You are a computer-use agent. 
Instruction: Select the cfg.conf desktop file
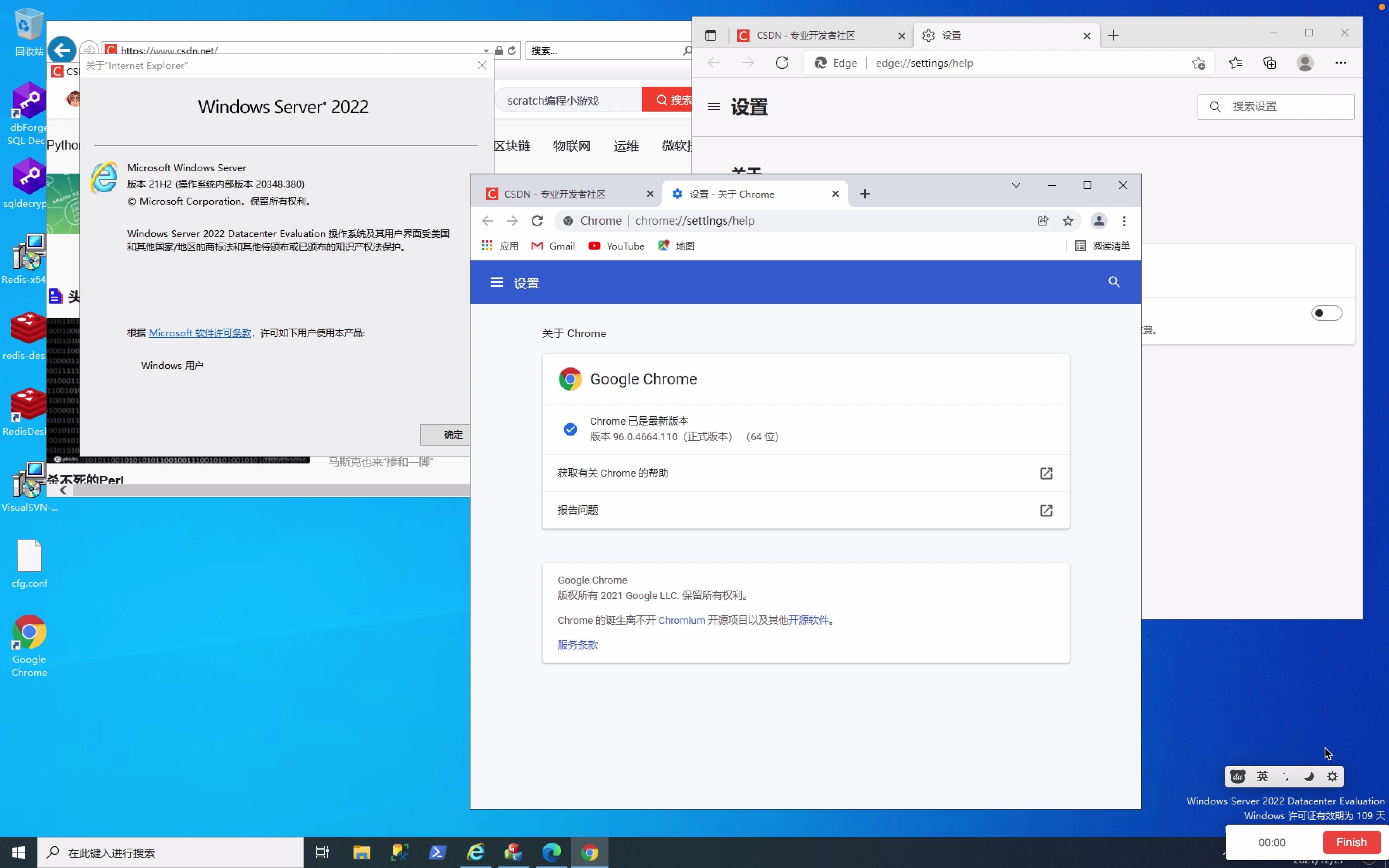[29, 564]
